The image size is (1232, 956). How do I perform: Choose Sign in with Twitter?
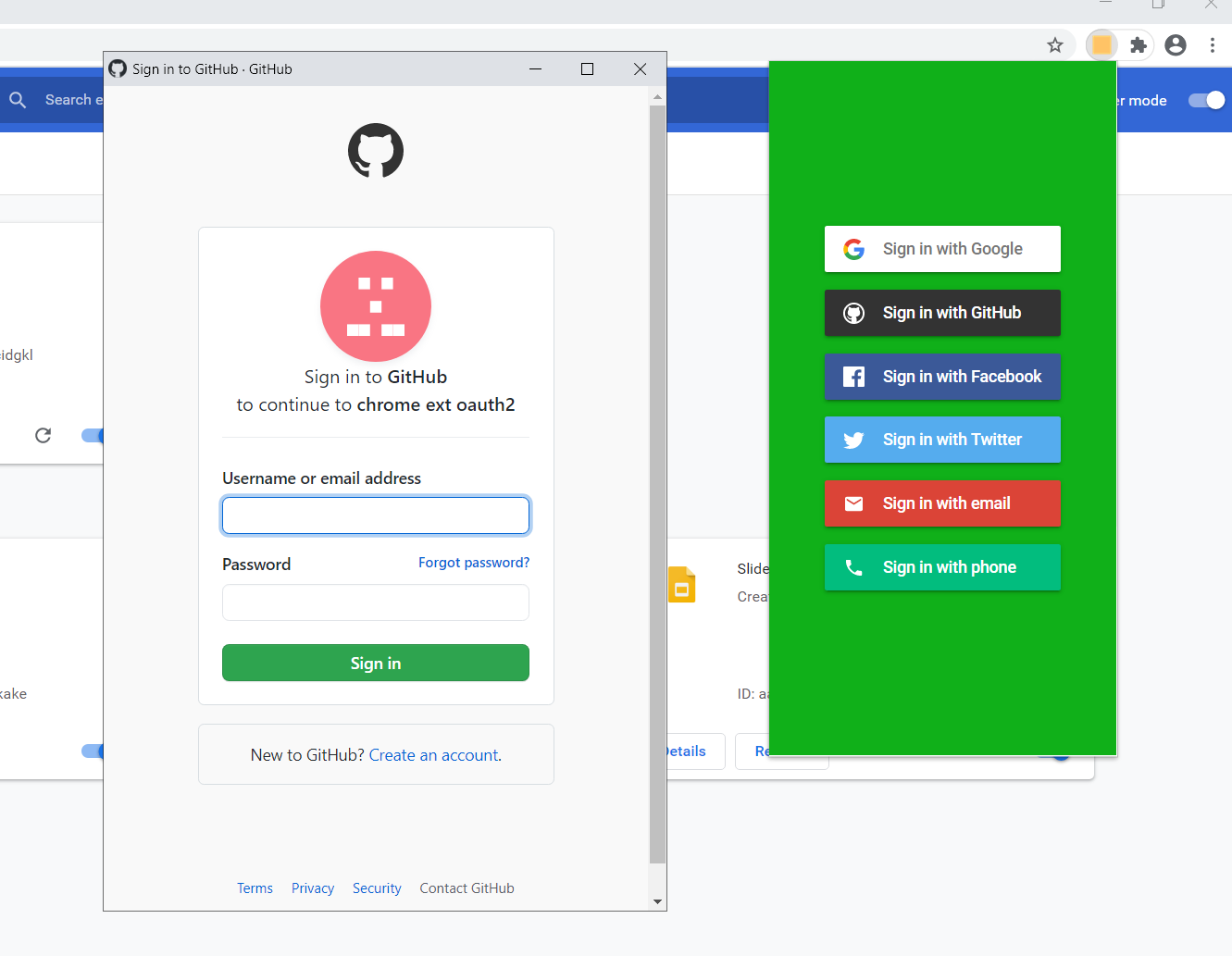(942, 440)
